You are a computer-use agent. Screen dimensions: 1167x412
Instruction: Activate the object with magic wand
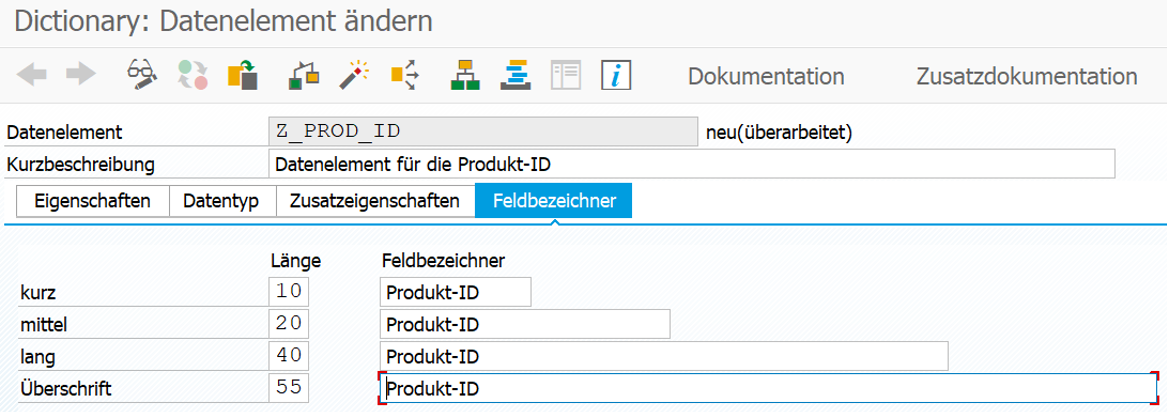tap(354, 75)
